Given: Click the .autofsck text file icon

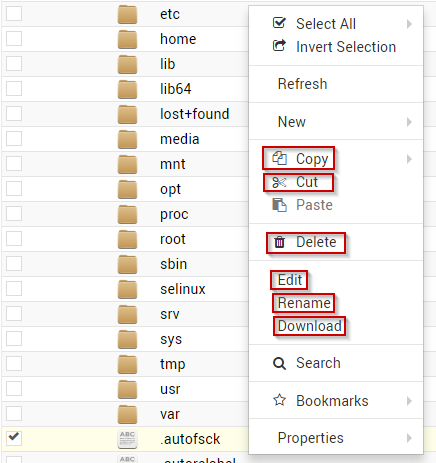Looking at the screenshot, I should [x=127, y=439].
